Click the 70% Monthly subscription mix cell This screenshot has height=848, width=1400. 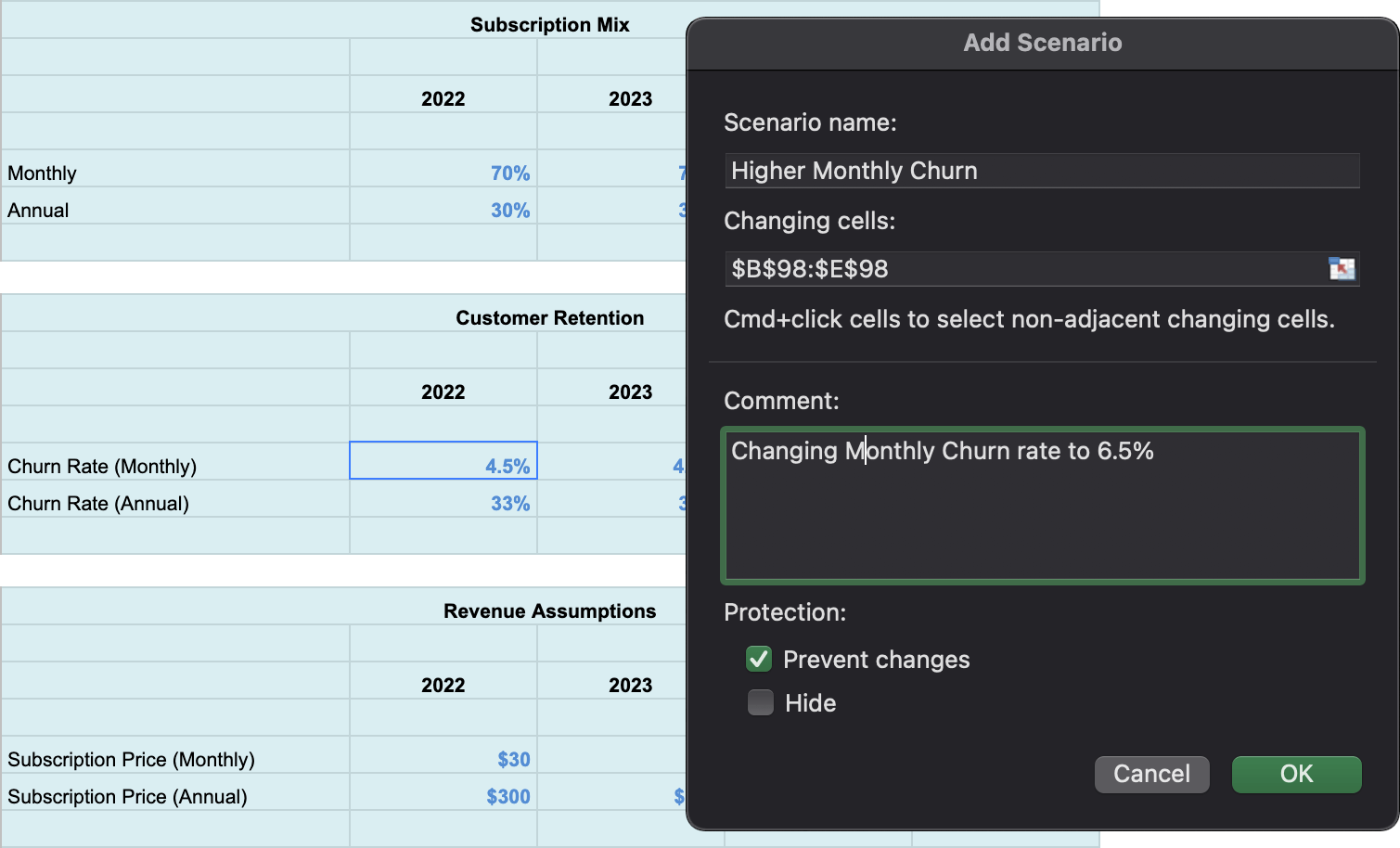443,173
